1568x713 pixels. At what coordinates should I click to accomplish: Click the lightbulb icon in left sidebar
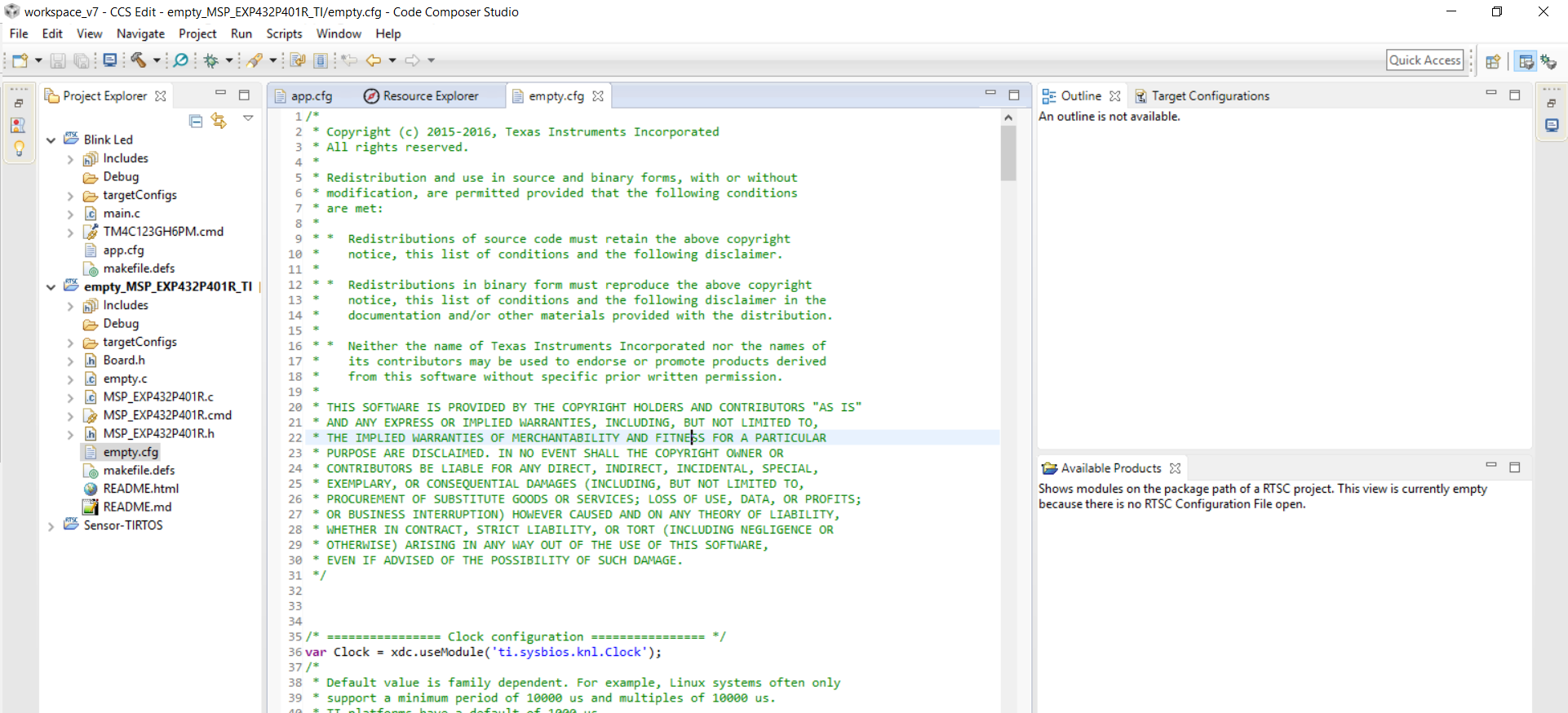[19, 148]
